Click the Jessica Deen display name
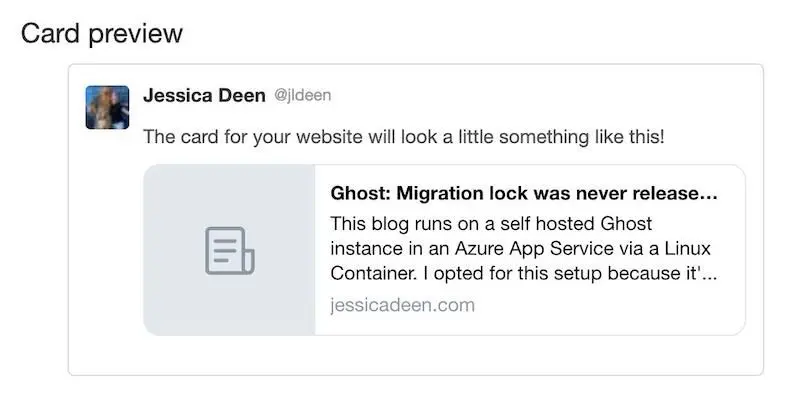 tap(204, 95)
